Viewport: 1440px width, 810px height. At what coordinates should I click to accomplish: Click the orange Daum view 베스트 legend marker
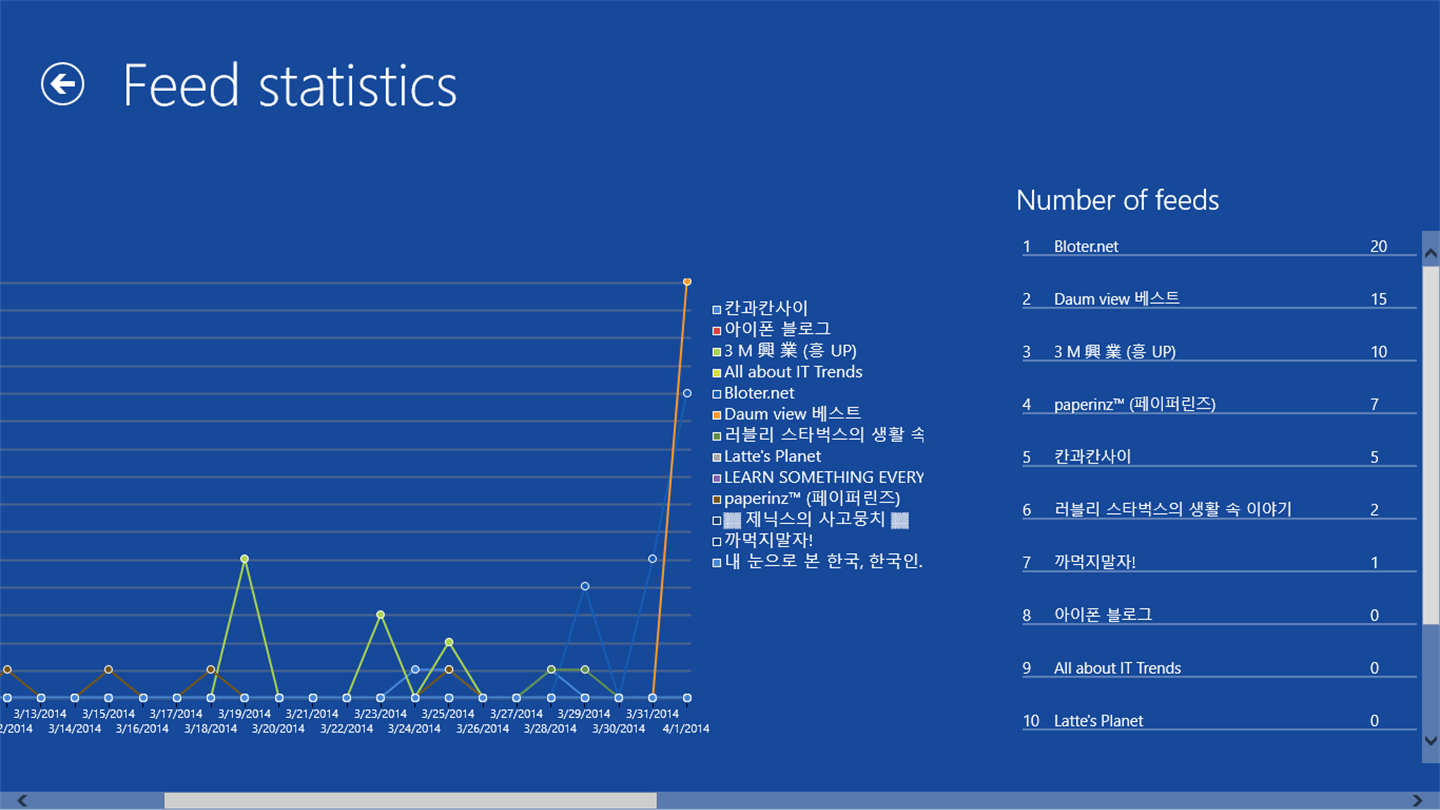717,415
